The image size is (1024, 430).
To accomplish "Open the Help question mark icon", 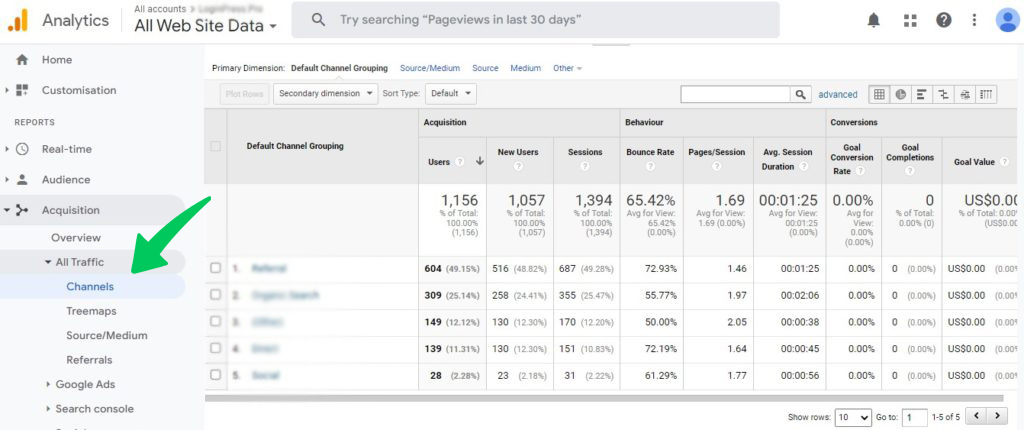I will (943, 20).
